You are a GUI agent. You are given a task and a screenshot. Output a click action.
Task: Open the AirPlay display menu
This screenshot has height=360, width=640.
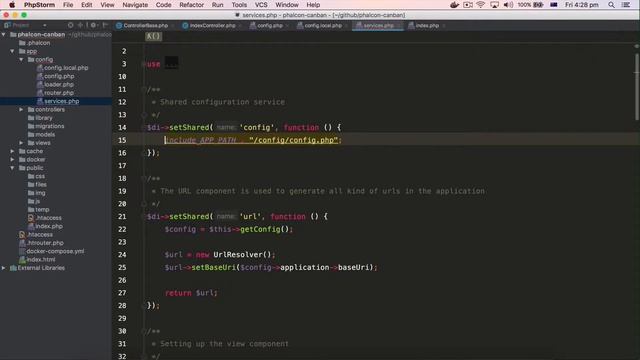pos(494,5)
